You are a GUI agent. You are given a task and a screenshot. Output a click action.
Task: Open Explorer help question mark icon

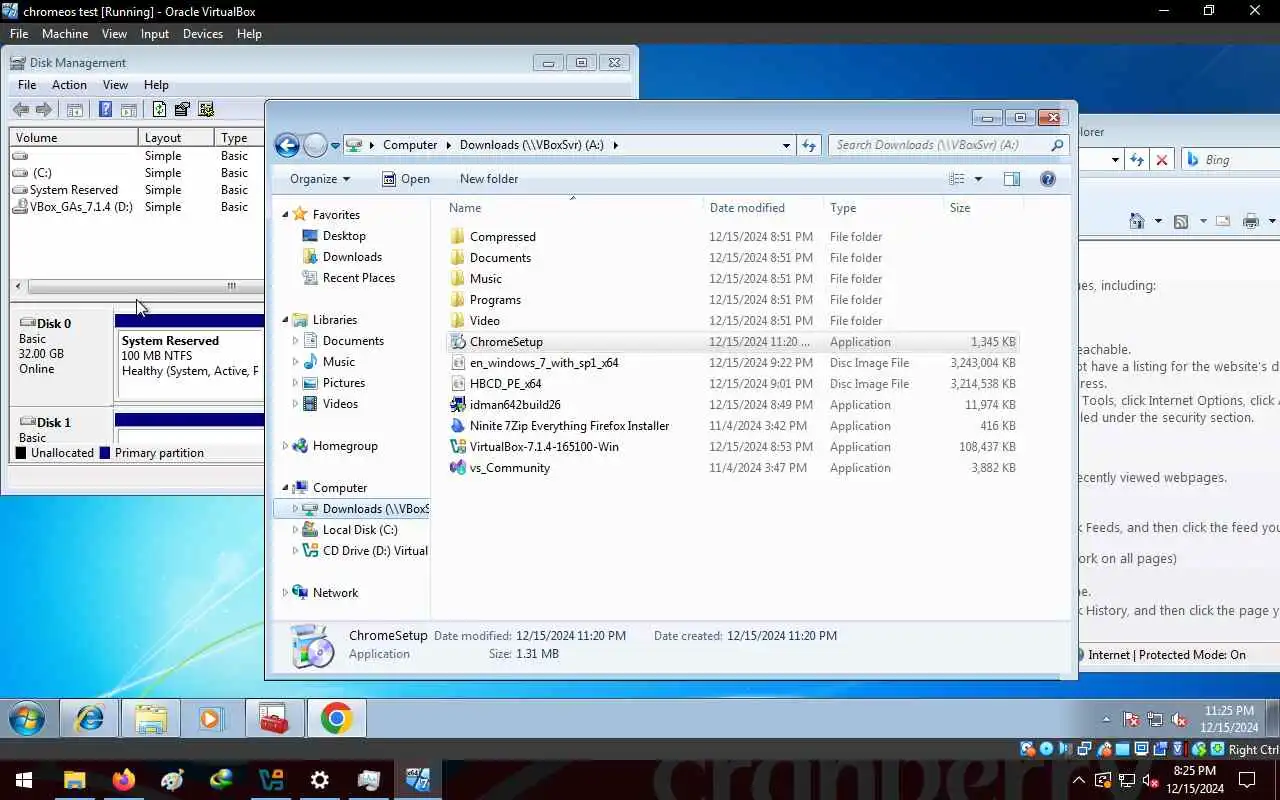click(x=1048, y=179)
